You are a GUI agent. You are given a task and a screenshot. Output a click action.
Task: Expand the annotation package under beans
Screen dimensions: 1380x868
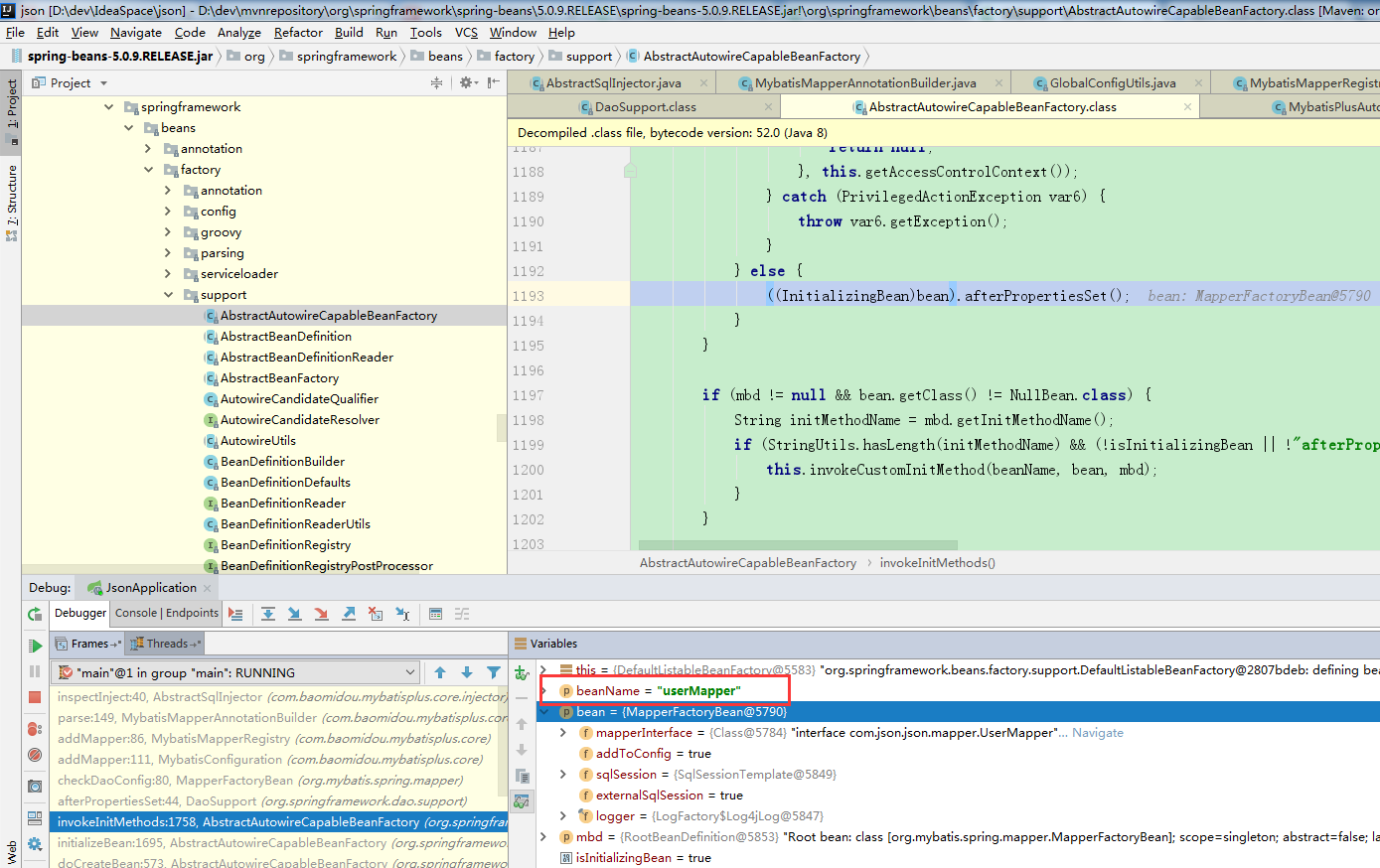(x=148, y=148)
